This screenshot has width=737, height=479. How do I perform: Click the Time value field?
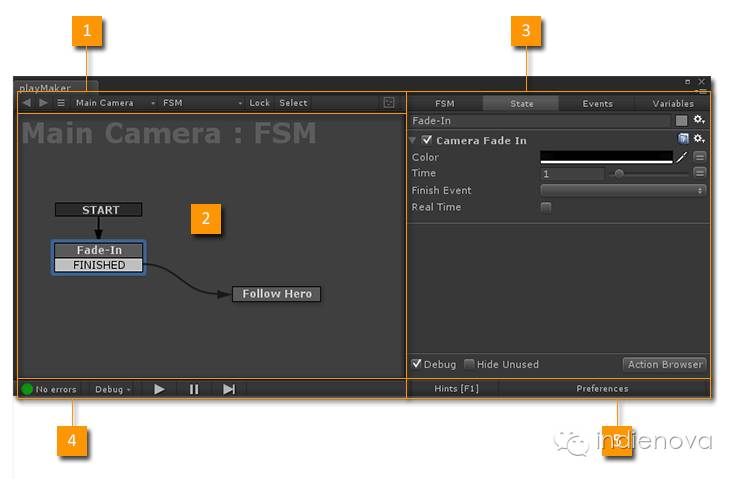[572, 174]
